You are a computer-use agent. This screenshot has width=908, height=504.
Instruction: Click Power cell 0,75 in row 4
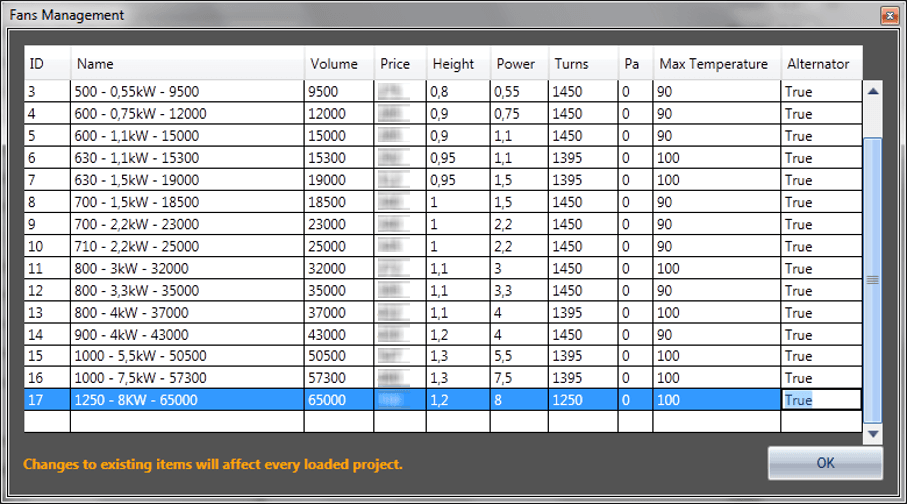(x=519, y=114)
